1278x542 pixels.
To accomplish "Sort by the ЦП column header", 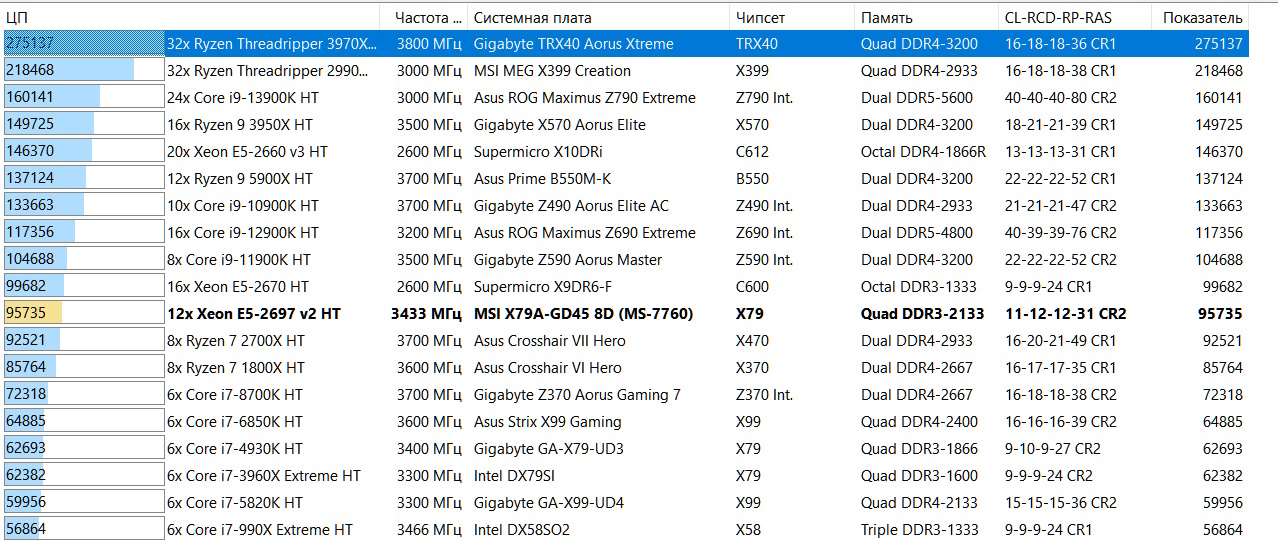I will click(x=190, y=17).
